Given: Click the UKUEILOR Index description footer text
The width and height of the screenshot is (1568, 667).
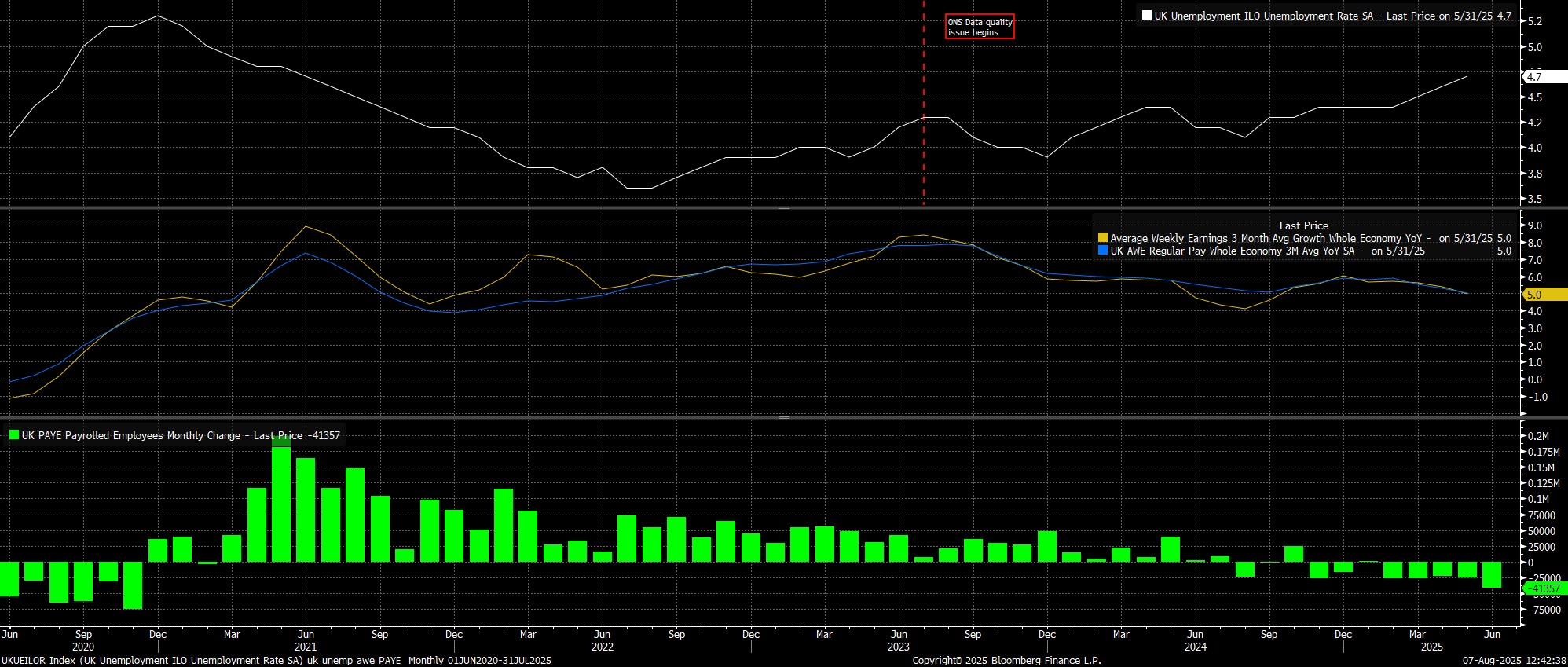Looking at the screenshot, I should [x=277, y=661].
